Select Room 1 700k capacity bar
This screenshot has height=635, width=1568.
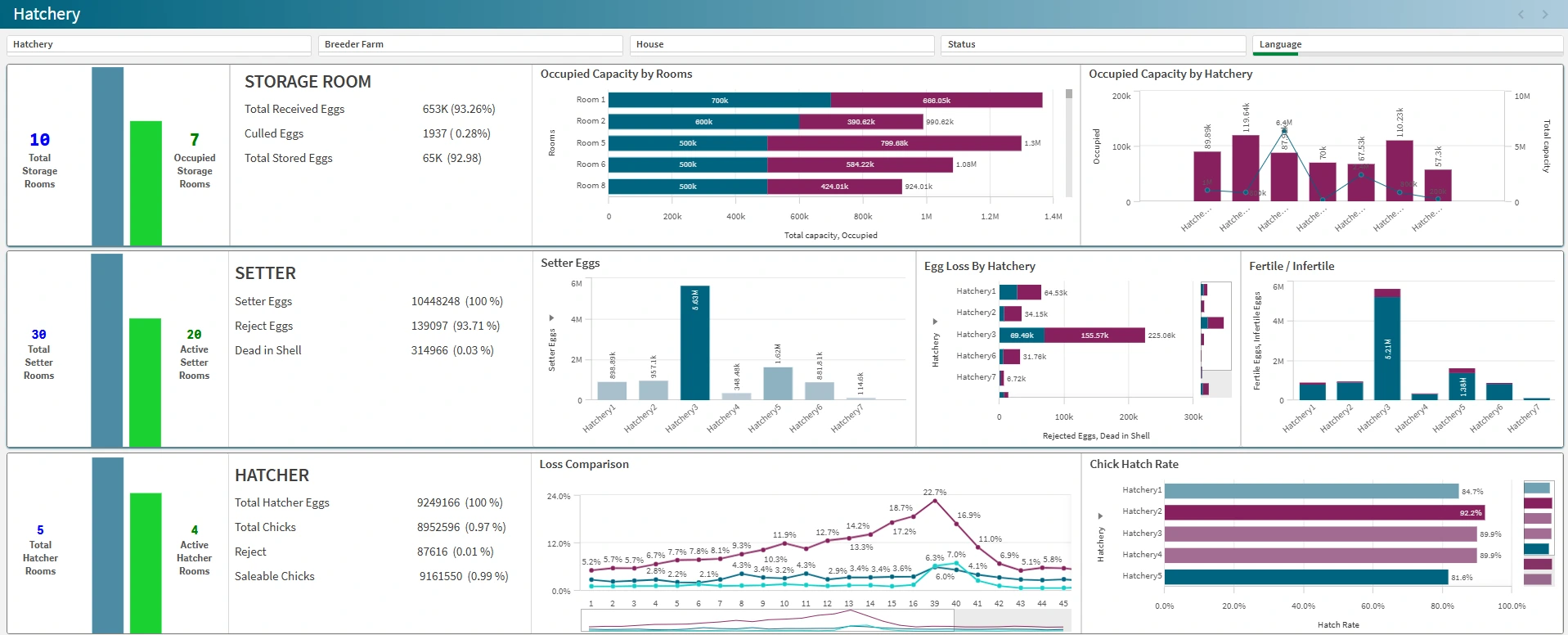(x=720, y=100)
